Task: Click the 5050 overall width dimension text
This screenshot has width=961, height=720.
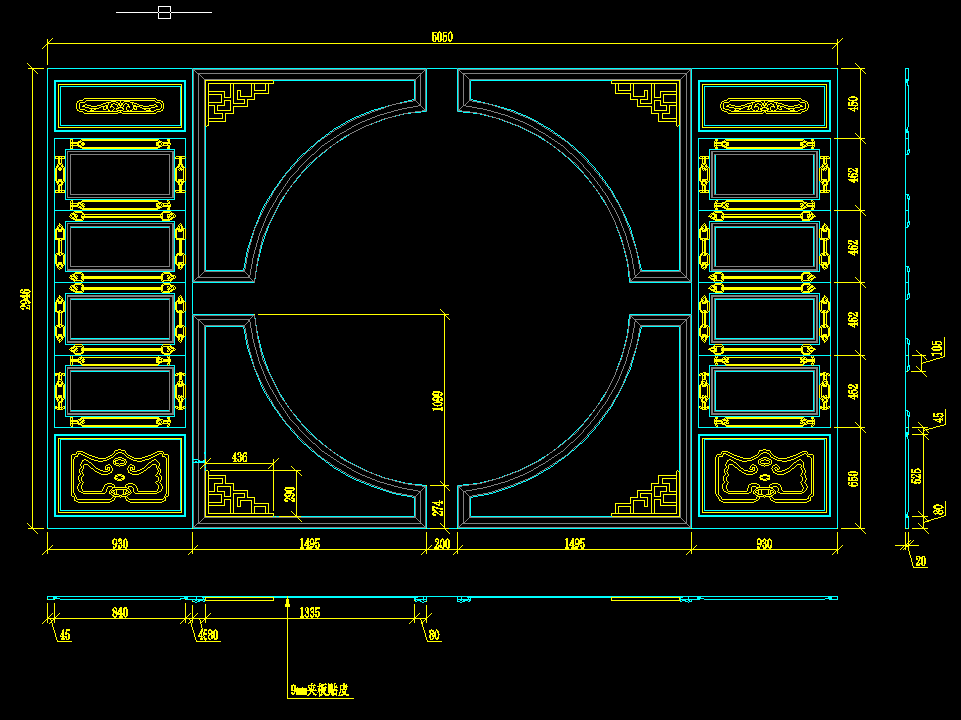Action: [442, 37]
